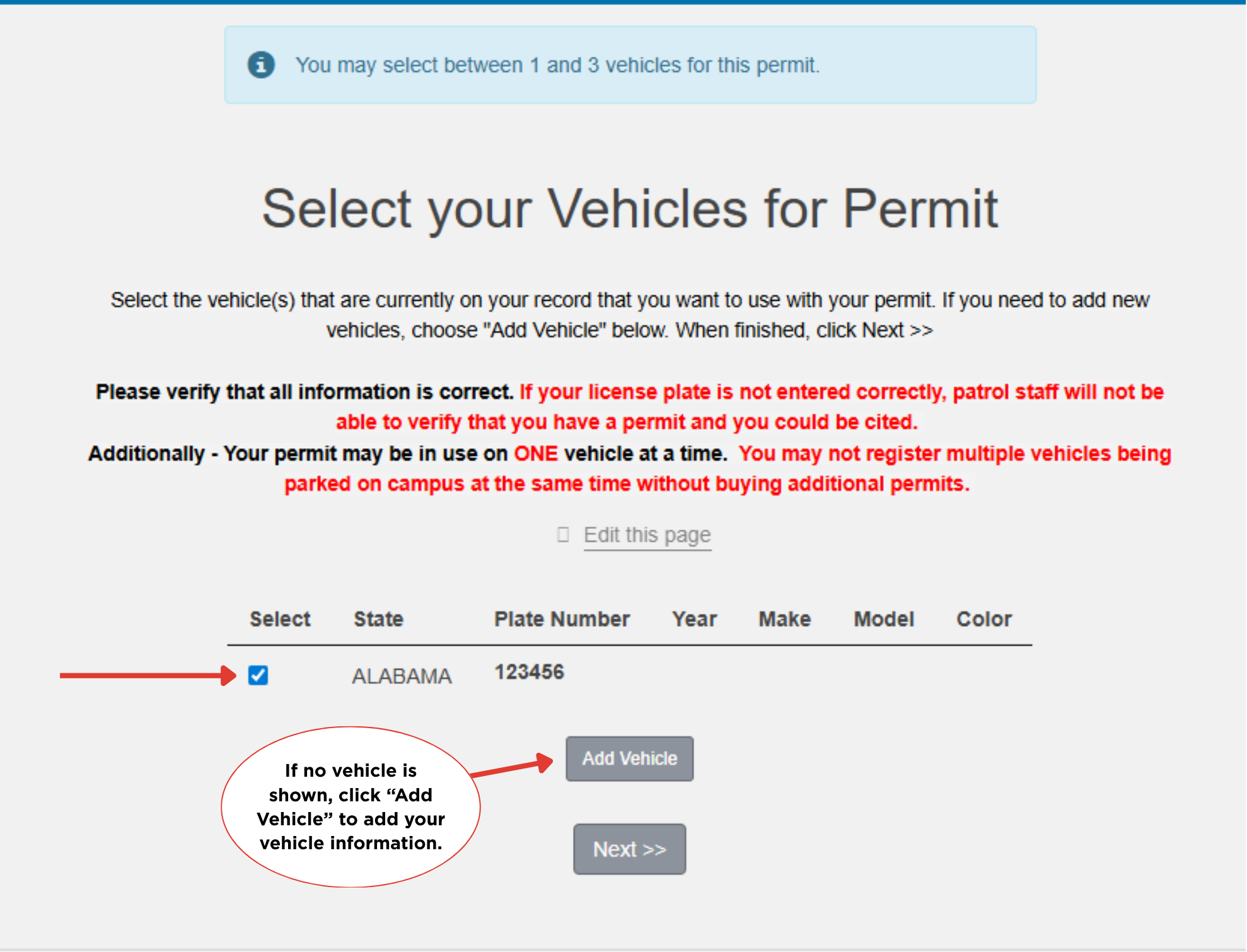
Task: Click the Color column header
Action: point(983,618)
